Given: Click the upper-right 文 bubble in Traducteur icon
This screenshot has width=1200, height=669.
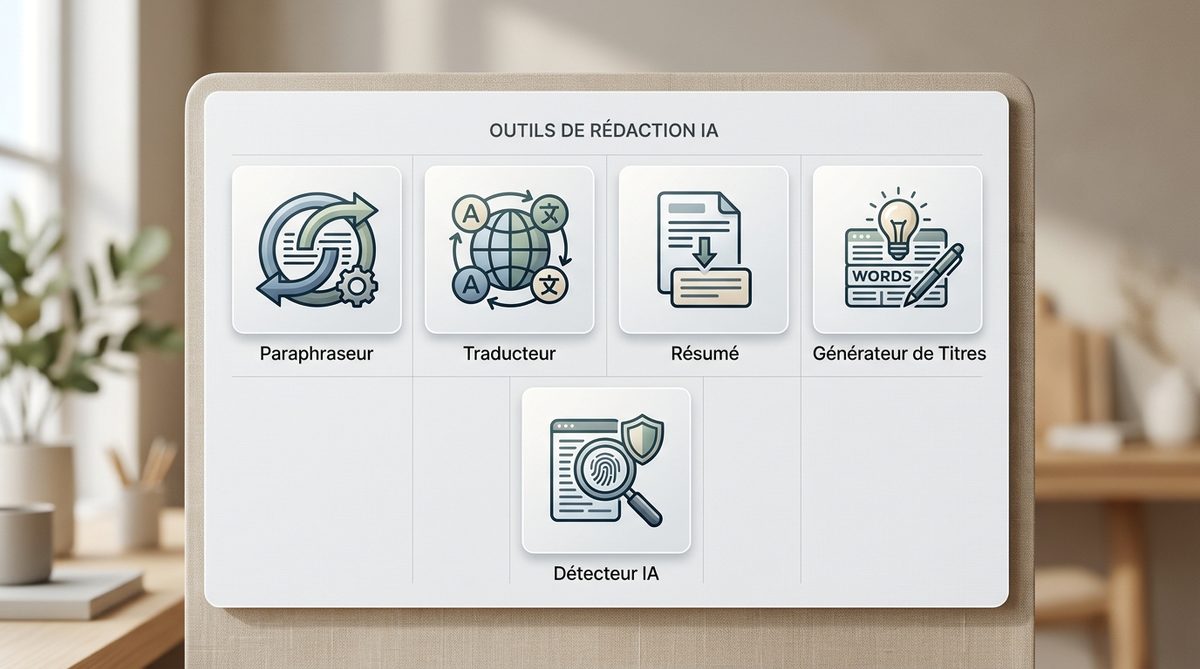Looking at the screenshot, I should click(x=549, y=214).
